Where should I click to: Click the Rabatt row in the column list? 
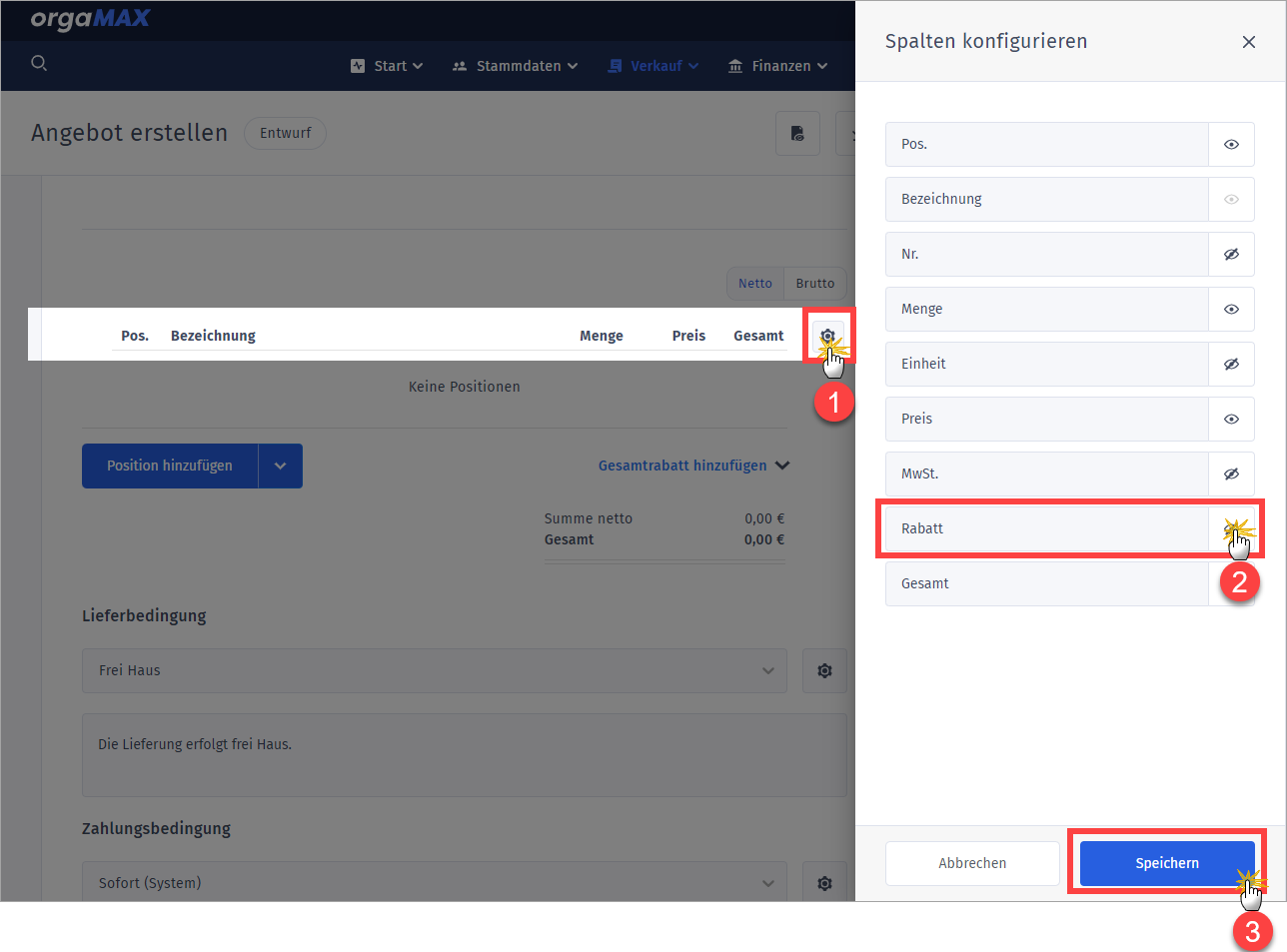1046,528
